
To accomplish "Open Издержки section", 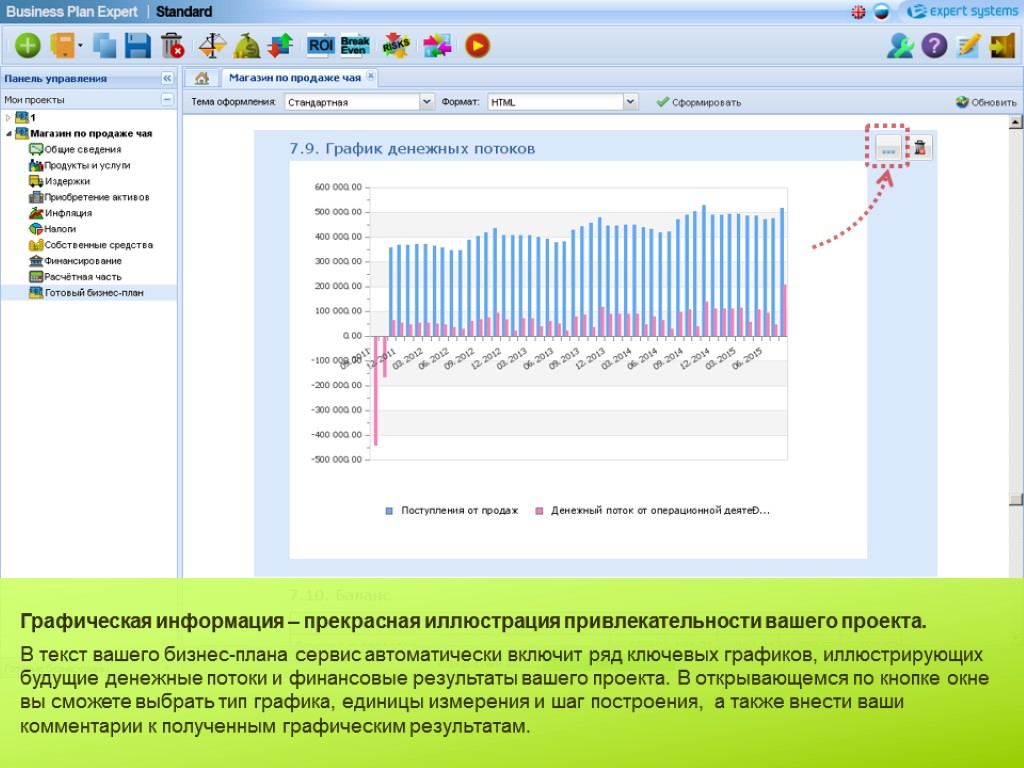I will click(x=59, y=181).
